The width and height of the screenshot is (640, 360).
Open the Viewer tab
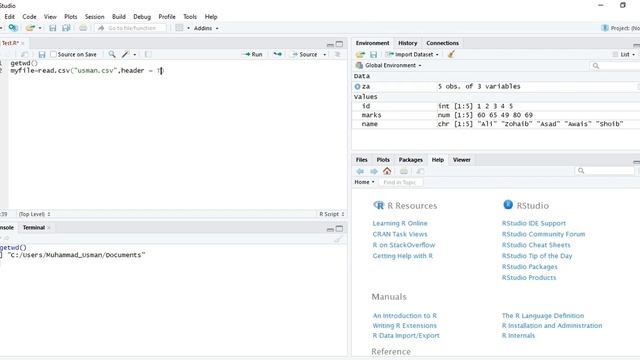461,160
